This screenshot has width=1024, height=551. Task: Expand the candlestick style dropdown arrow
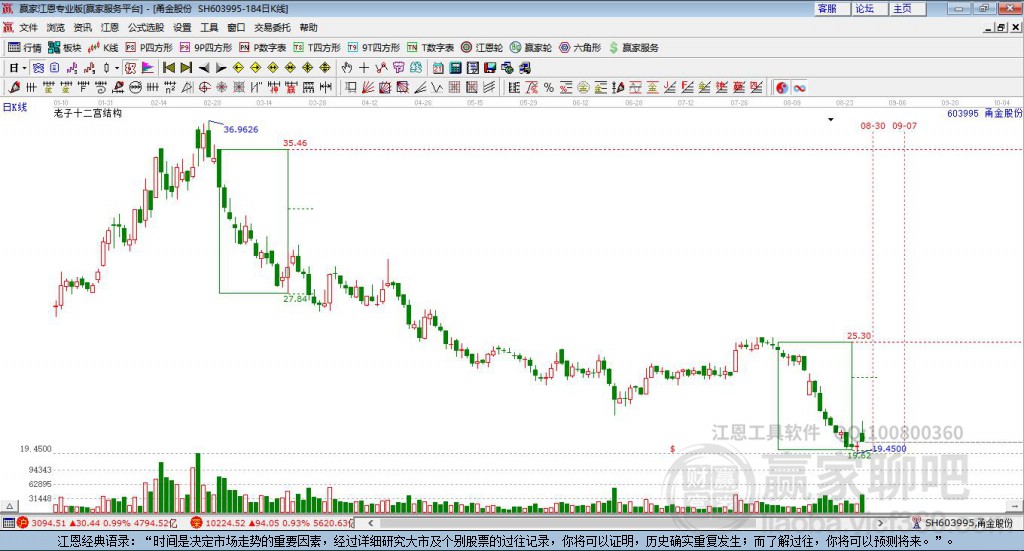coord(117,68)
